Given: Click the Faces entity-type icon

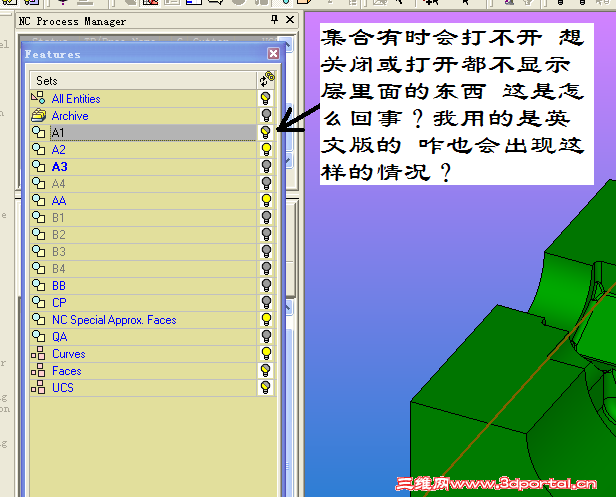Looking at the screenshot, I should pyautogui.click(x=38, y=370).
